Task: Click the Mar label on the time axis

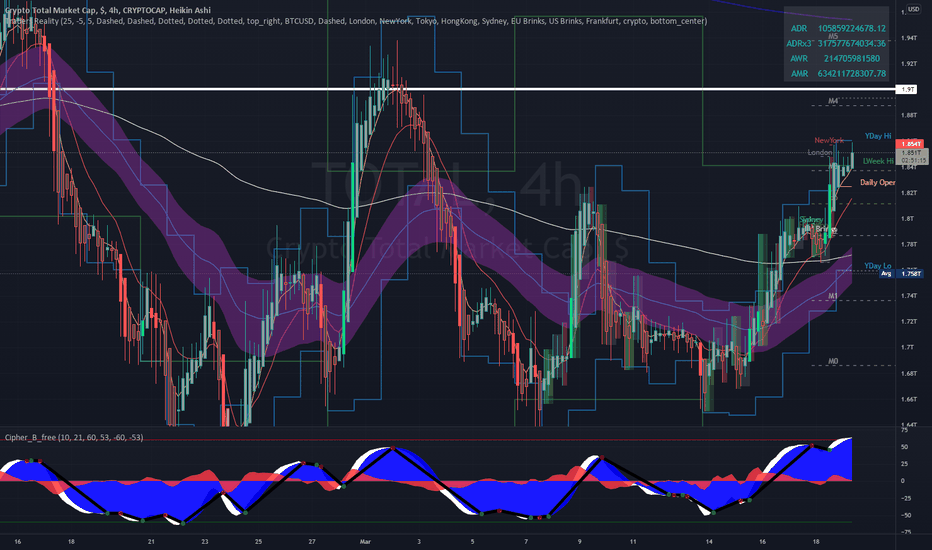Action: tap(365, 542)
